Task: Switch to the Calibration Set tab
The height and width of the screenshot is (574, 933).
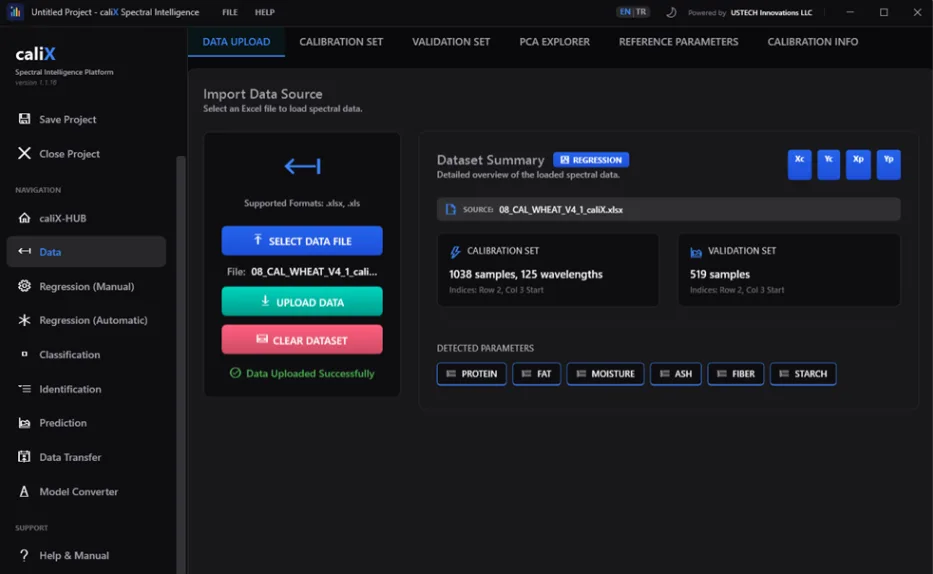Action: (x=341, y=42)
